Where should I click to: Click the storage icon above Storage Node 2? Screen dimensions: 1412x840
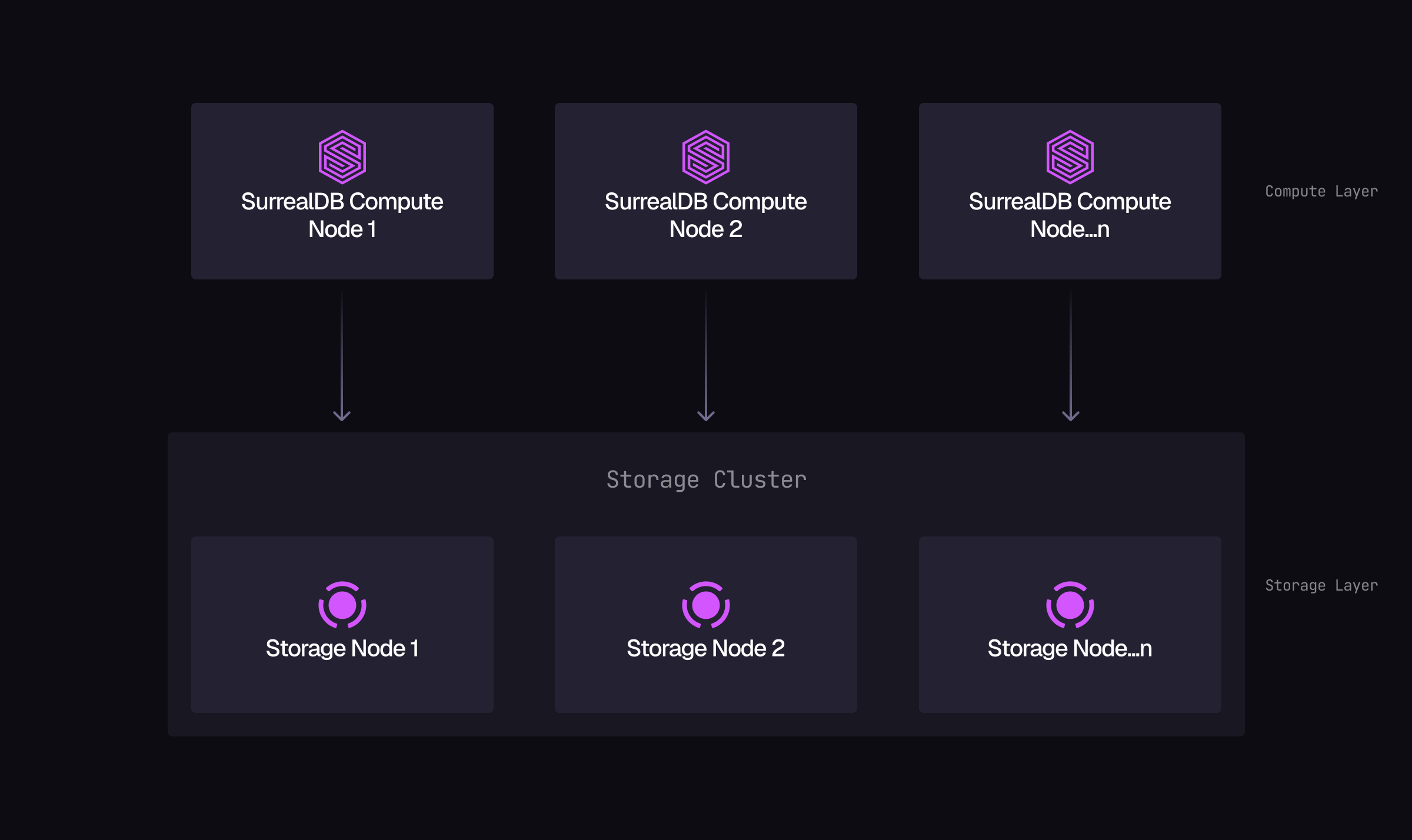pos(706,605)
